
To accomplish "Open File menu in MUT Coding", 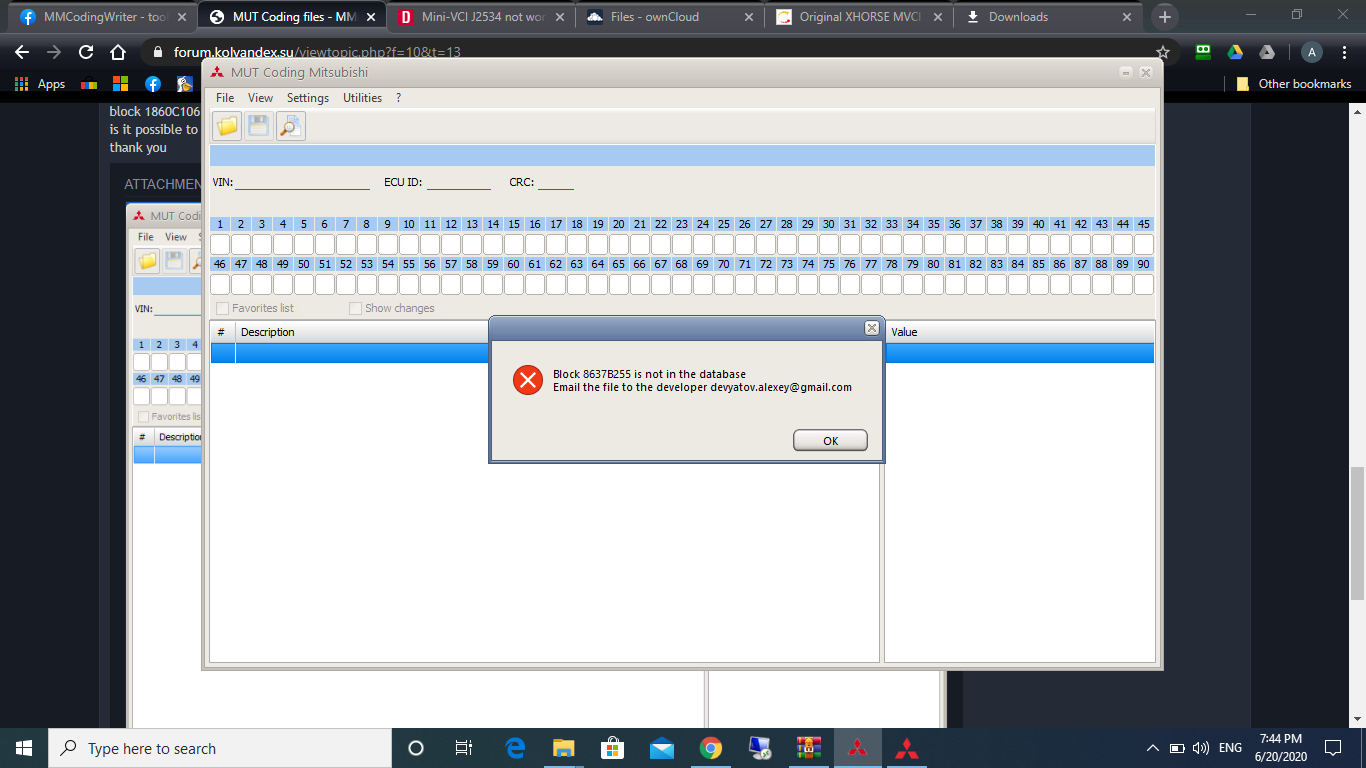I will tap(225, 98).
